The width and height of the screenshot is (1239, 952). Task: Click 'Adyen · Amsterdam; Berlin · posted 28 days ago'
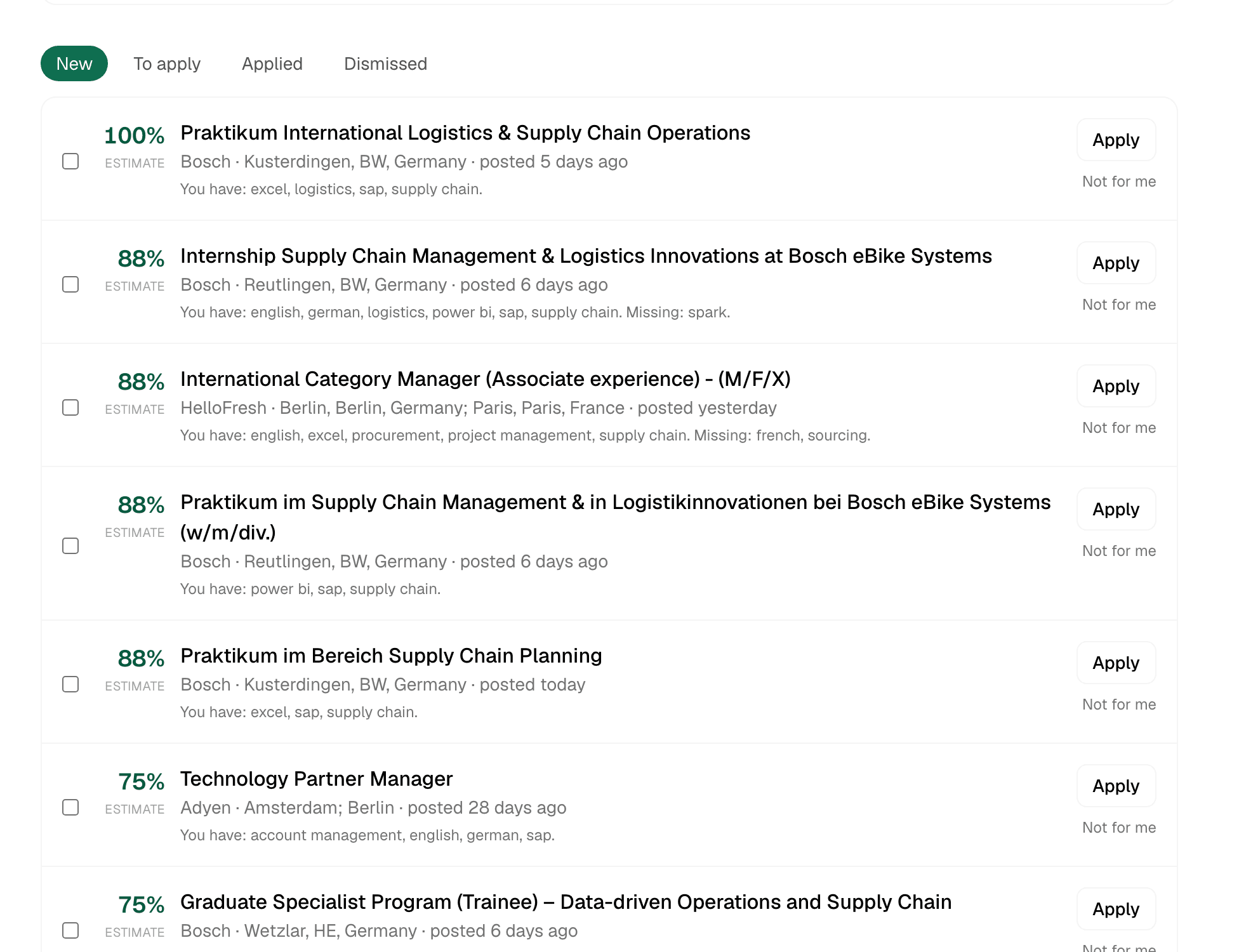pos(373,808)
